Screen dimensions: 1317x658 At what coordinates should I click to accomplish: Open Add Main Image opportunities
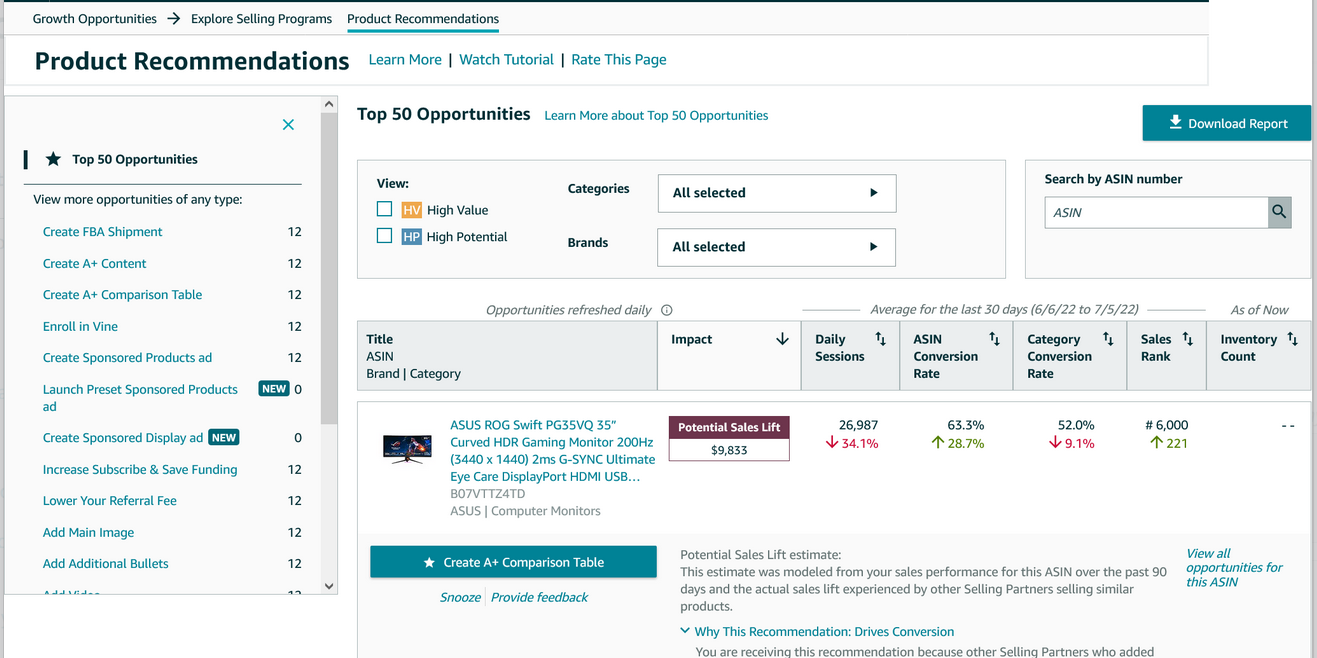89,533
